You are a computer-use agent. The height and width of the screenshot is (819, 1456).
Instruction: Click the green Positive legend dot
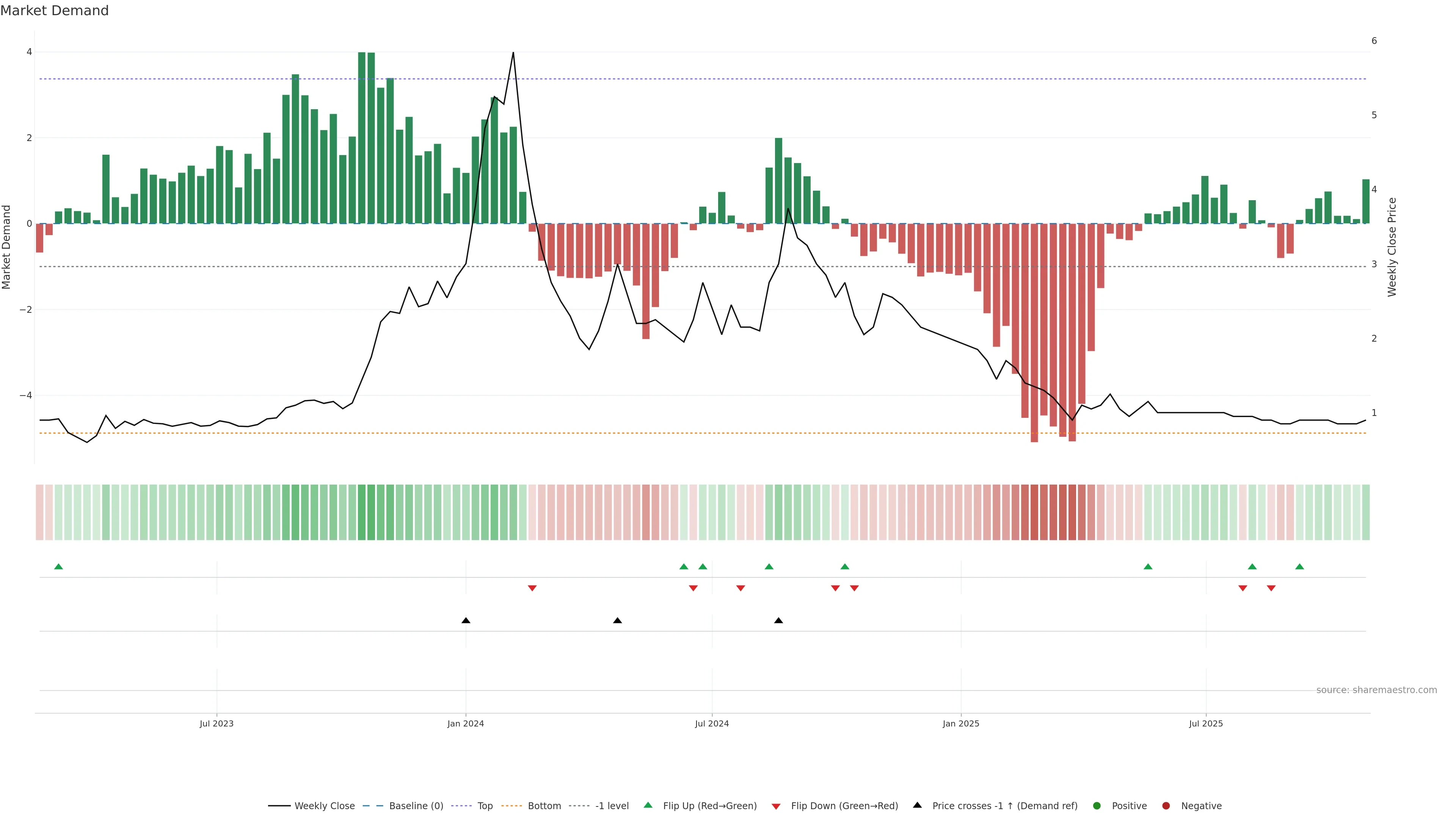click(x=1097, y=806)
